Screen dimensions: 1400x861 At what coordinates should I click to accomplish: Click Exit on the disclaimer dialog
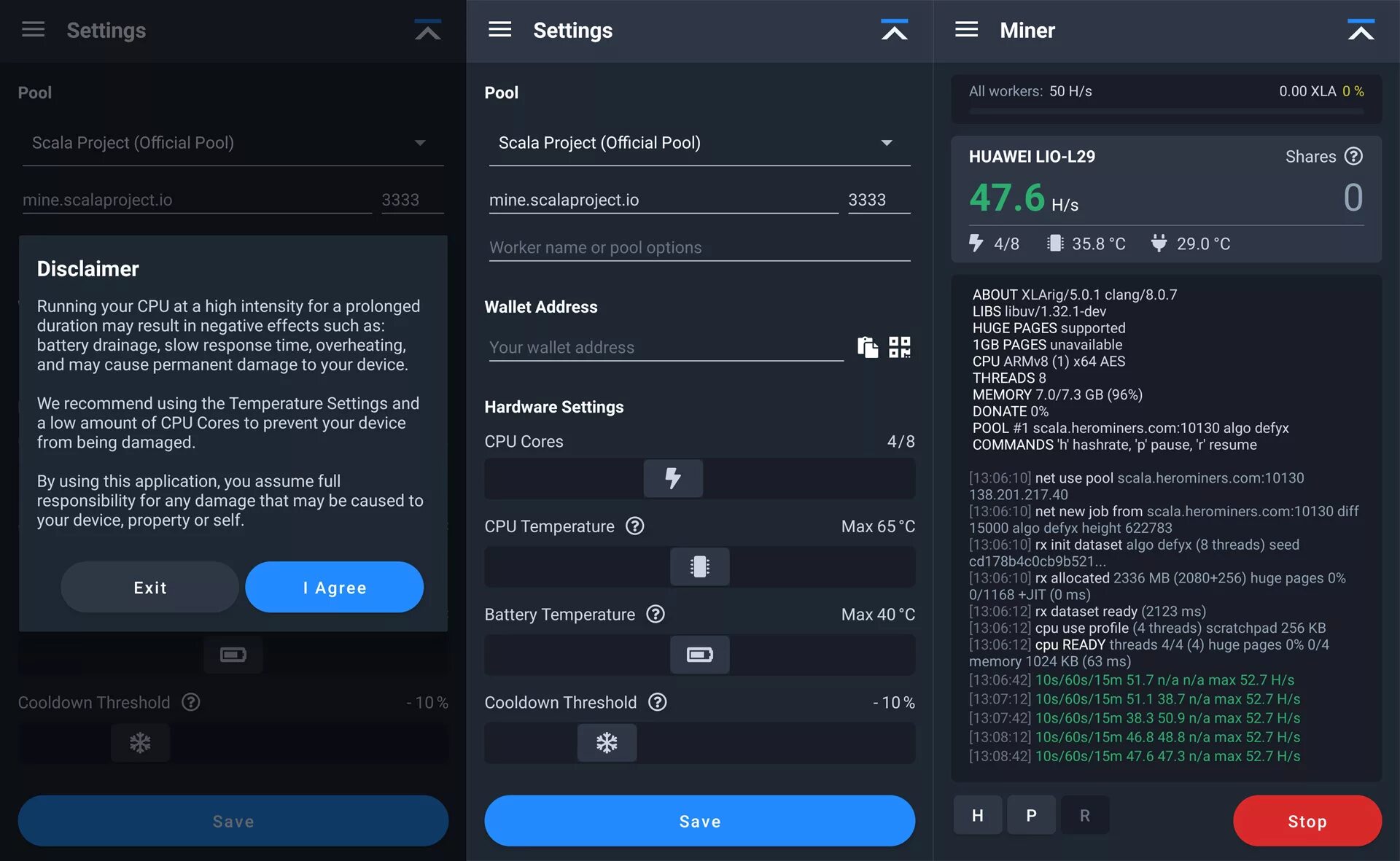[x=149, y=587]
